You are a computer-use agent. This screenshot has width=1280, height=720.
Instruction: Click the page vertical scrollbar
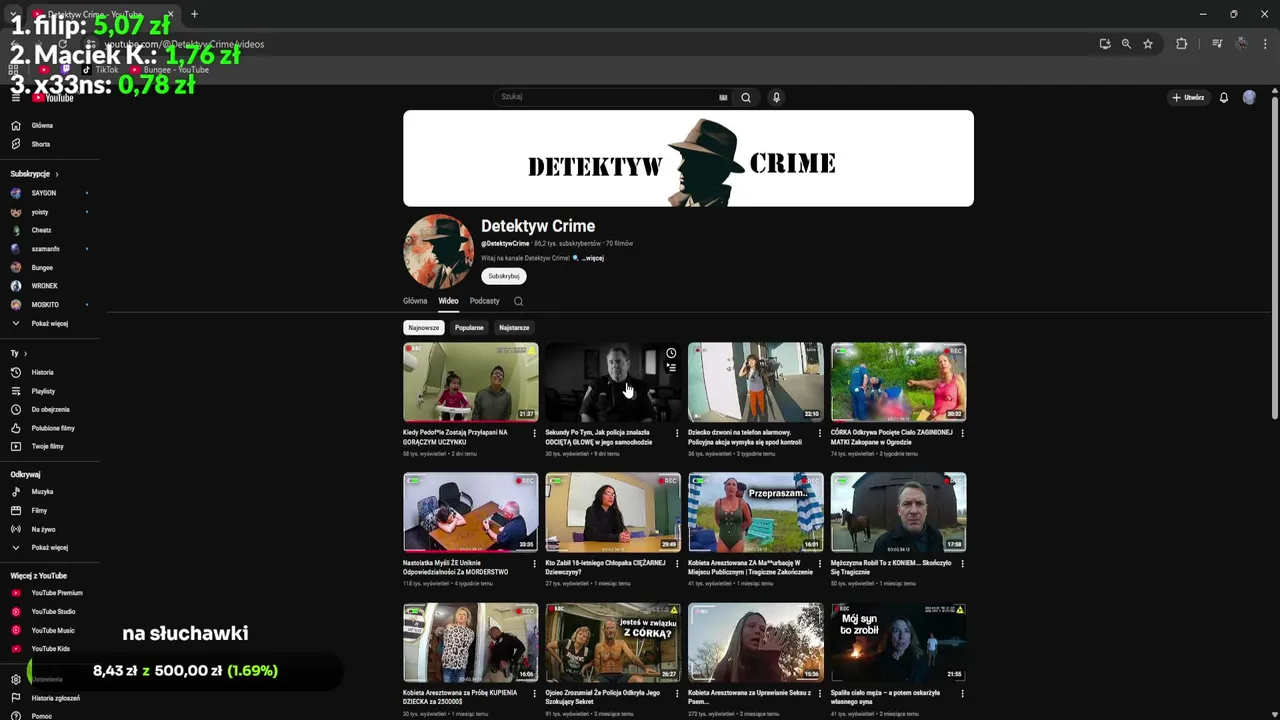[1274, 259]
